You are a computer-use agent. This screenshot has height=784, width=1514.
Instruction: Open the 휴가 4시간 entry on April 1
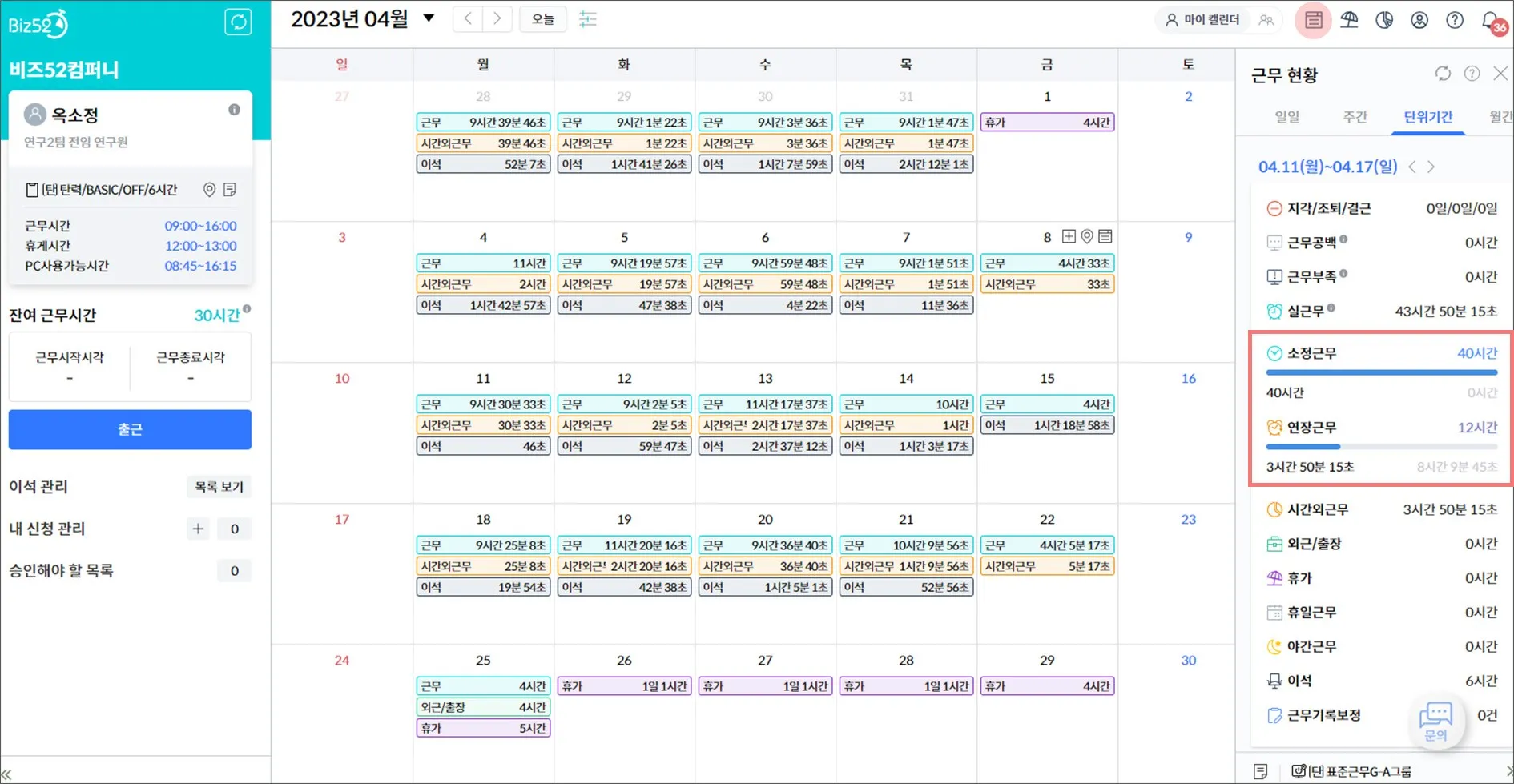(x=1047, y=123)
